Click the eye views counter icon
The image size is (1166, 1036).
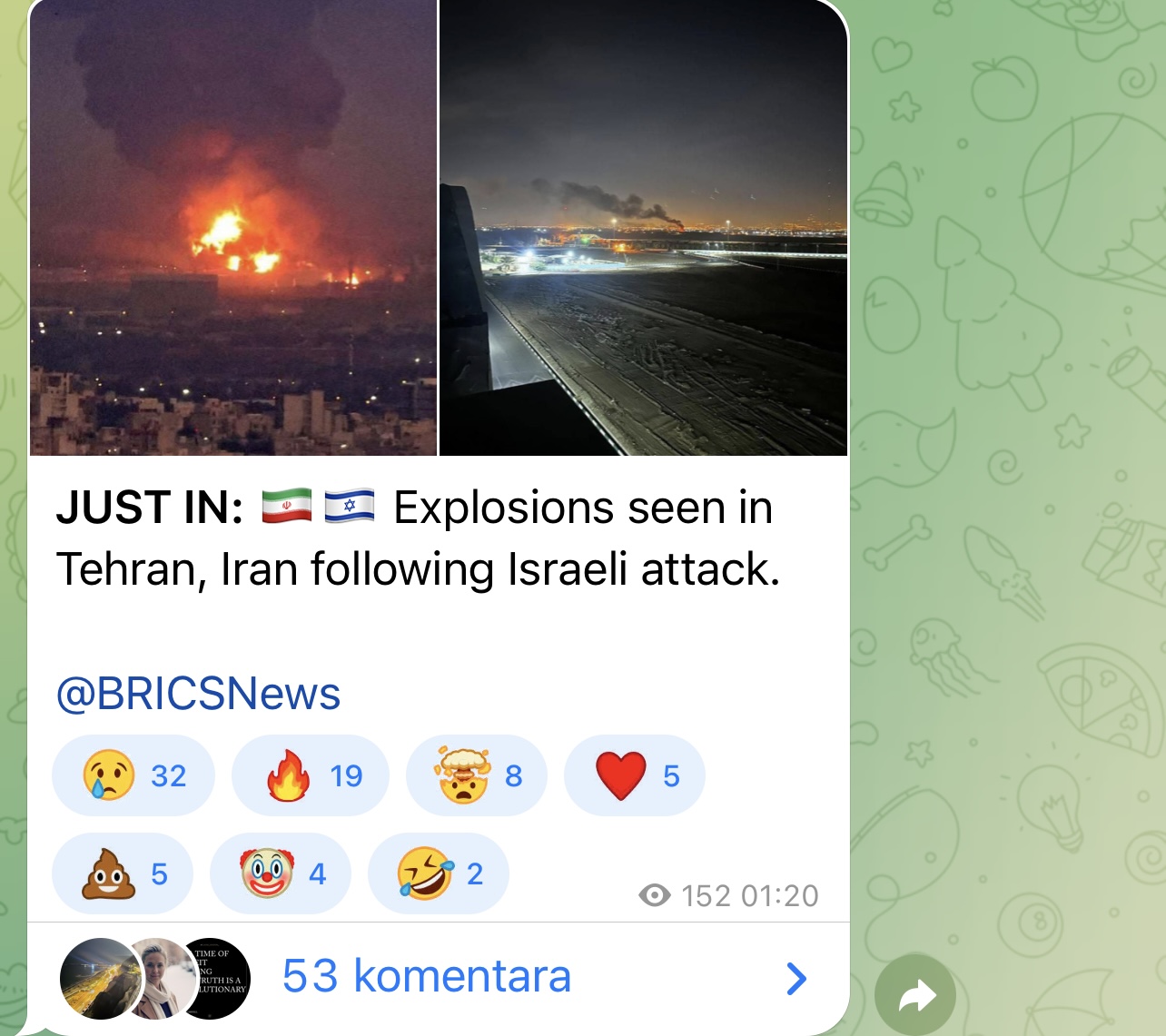pyautogui.click(x=655, y=895)
